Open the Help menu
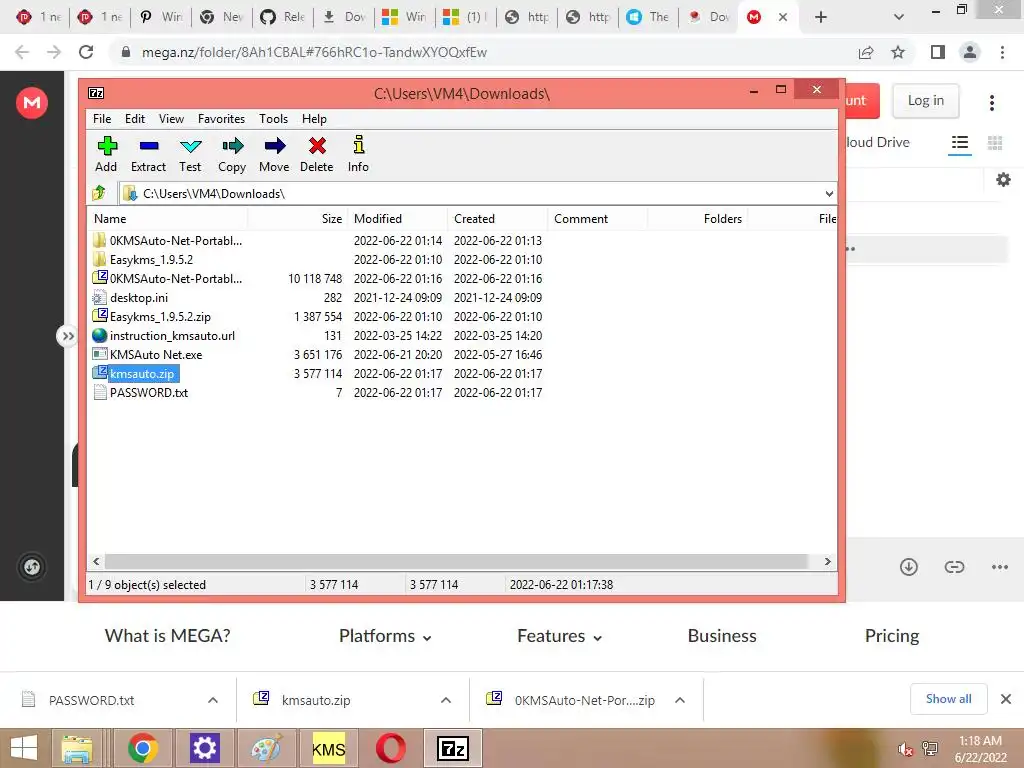Viewport: 1024px width, 768px height. pyautogui.click(x=314, y=119)
